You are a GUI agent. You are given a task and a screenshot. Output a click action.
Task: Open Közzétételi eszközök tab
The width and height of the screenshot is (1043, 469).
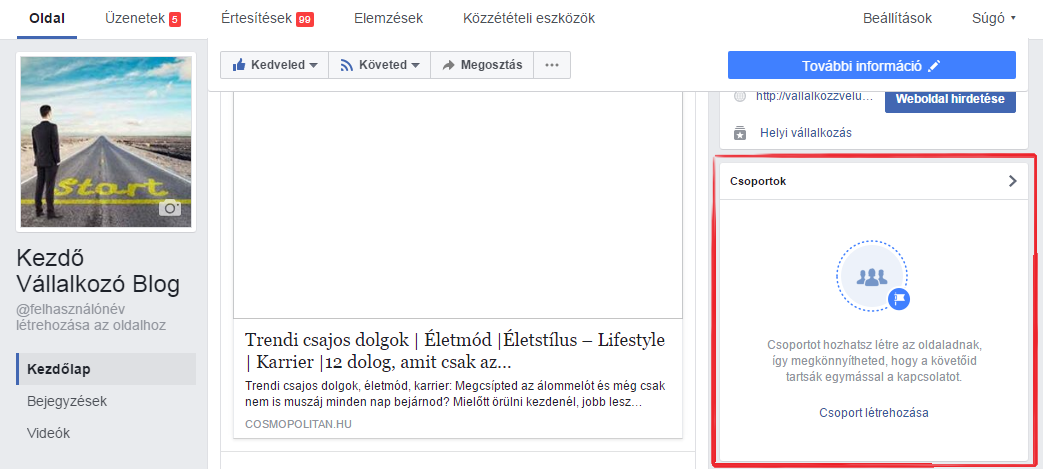[529, 19]
